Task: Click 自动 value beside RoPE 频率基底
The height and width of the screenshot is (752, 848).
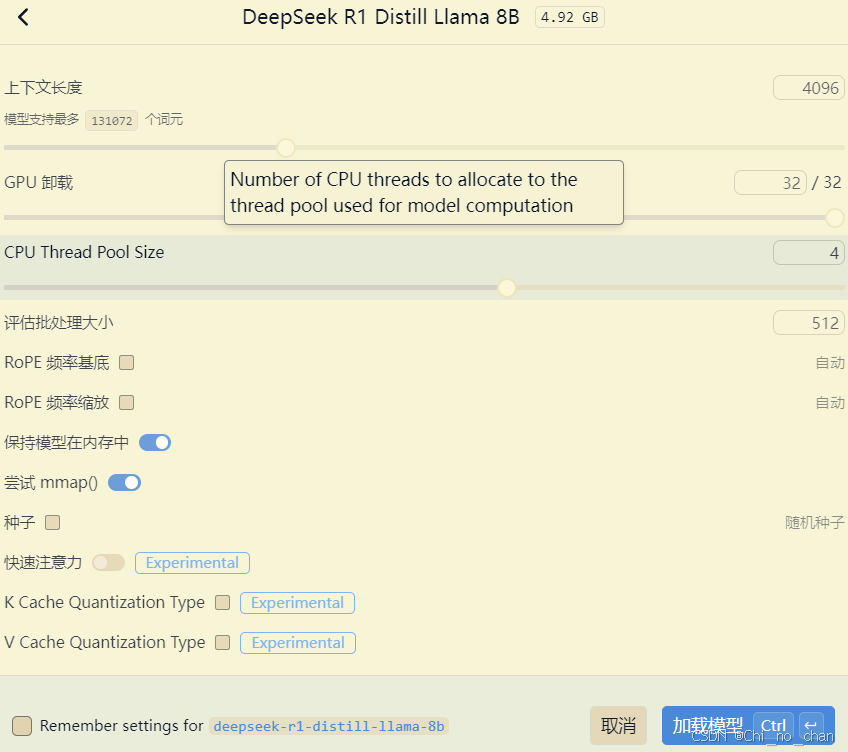Action: coord(830,362)
